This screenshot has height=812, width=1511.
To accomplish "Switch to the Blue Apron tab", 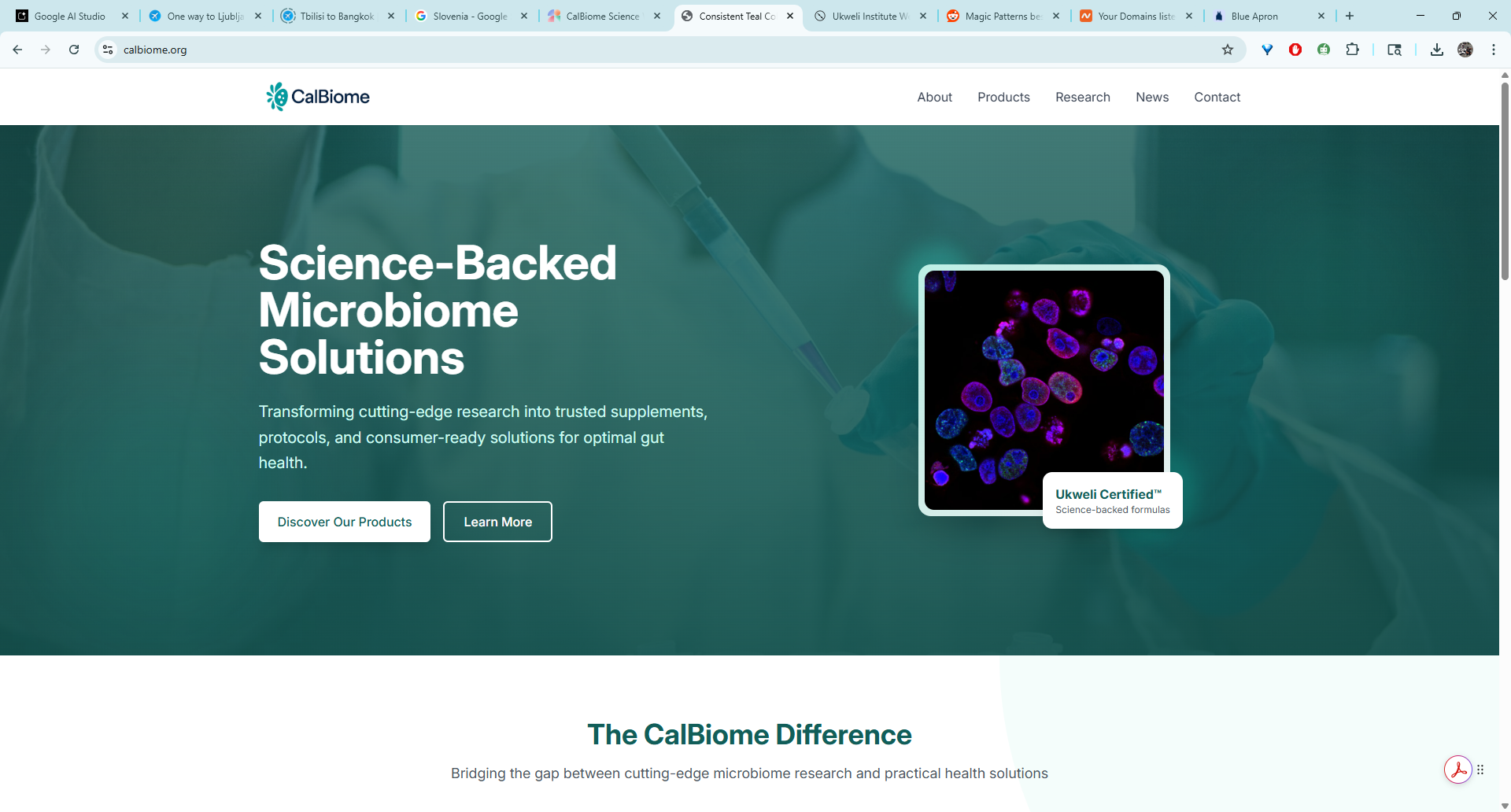I will 1254,16.
